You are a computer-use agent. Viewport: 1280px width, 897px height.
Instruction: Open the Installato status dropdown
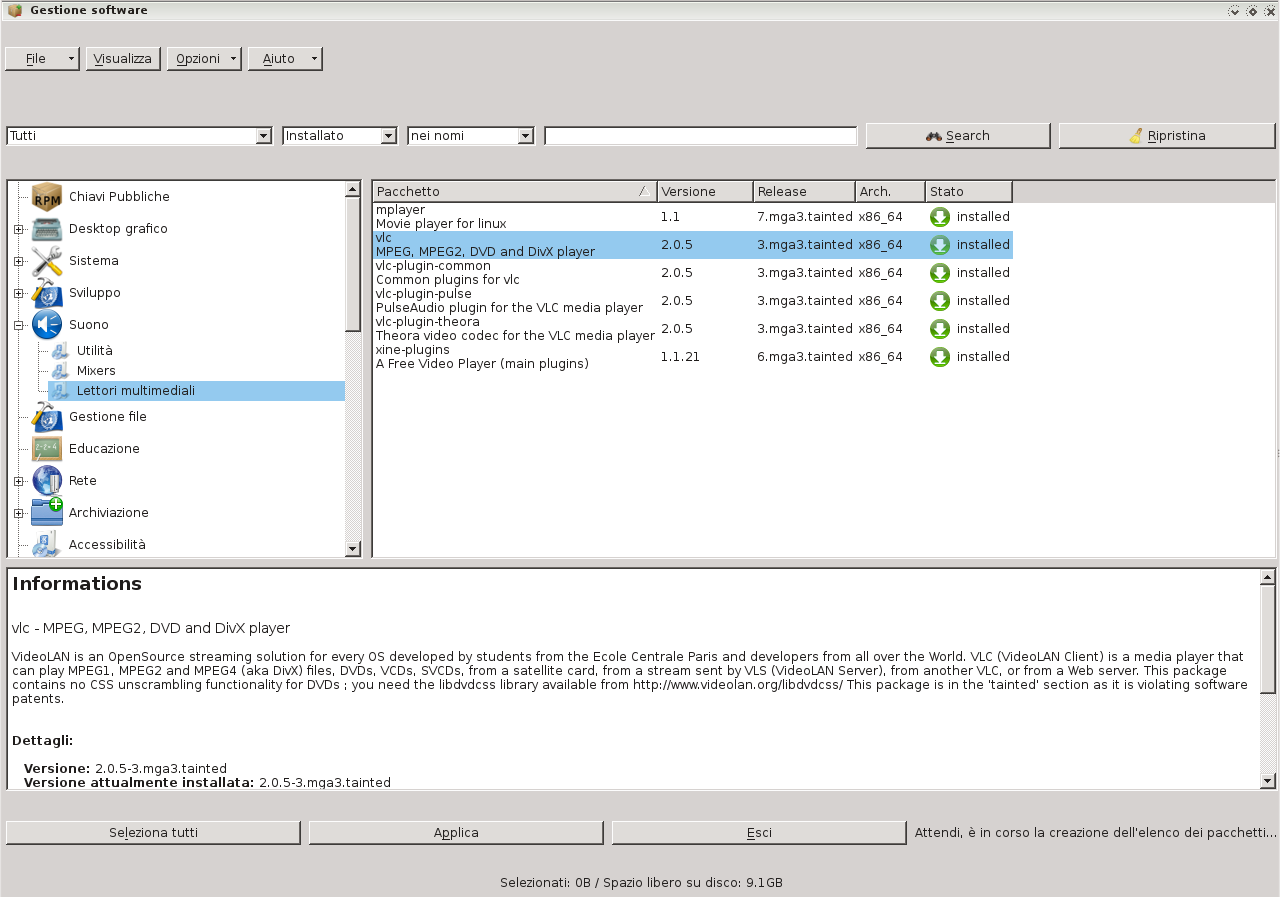coord(389,136)
